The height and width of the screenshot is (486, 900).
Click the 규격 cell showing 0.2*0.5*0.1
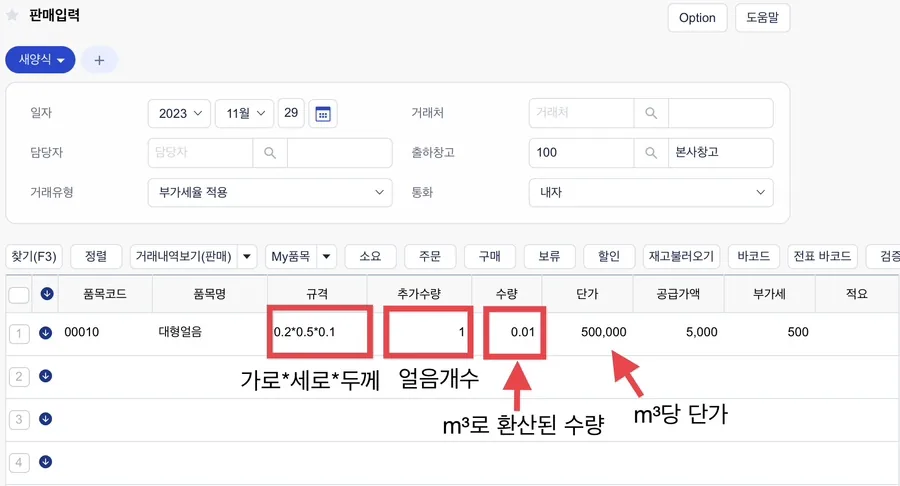320,332
